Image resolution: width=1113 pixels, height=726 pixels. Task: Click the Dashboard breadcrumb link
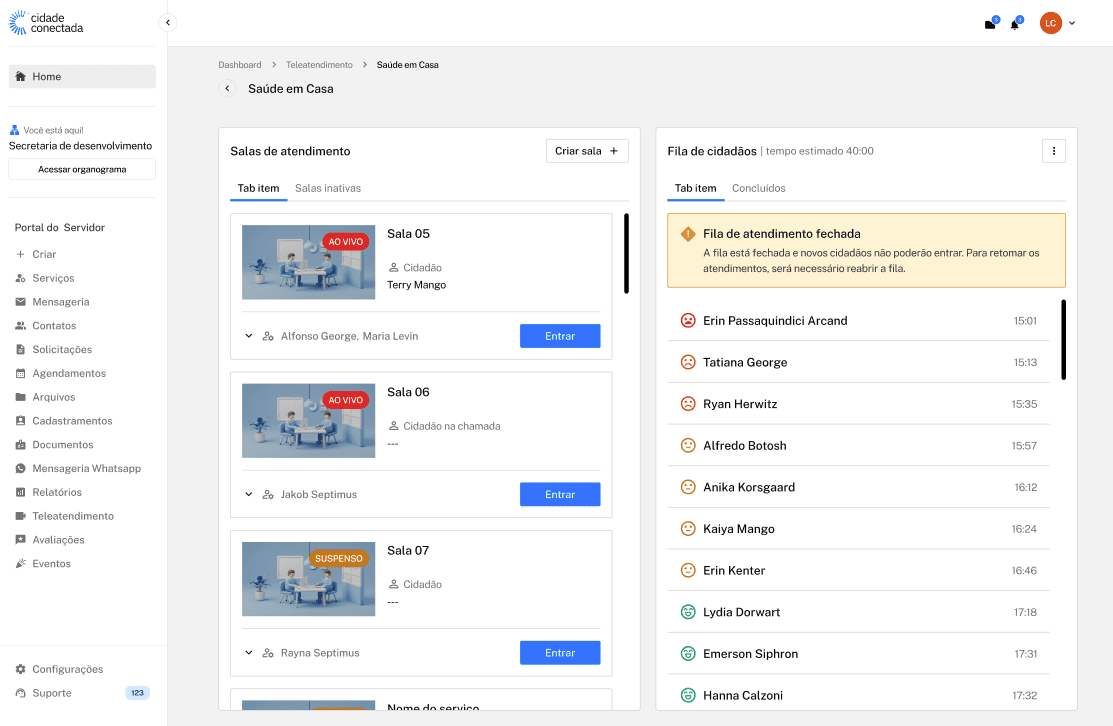click(x=240, y=65)
